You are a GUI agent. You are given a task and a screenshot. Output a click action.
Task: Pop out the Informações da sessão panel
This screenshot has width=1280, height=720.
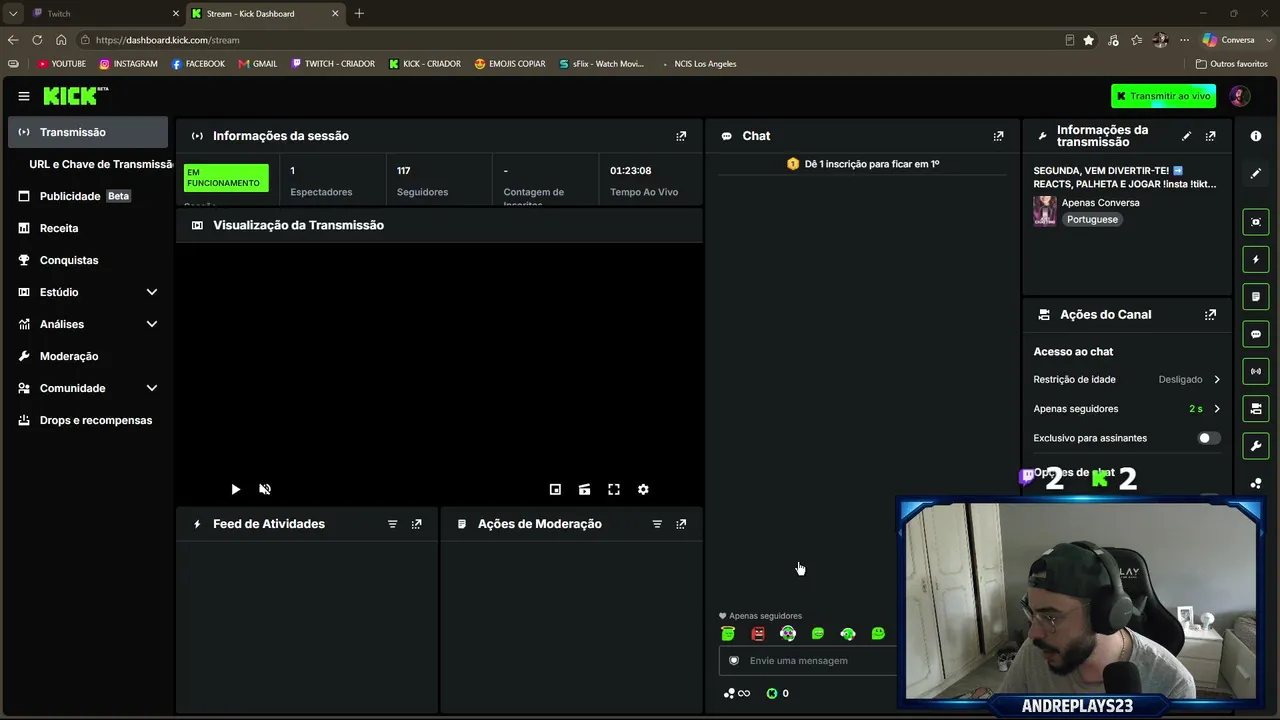tap(681, 136)
